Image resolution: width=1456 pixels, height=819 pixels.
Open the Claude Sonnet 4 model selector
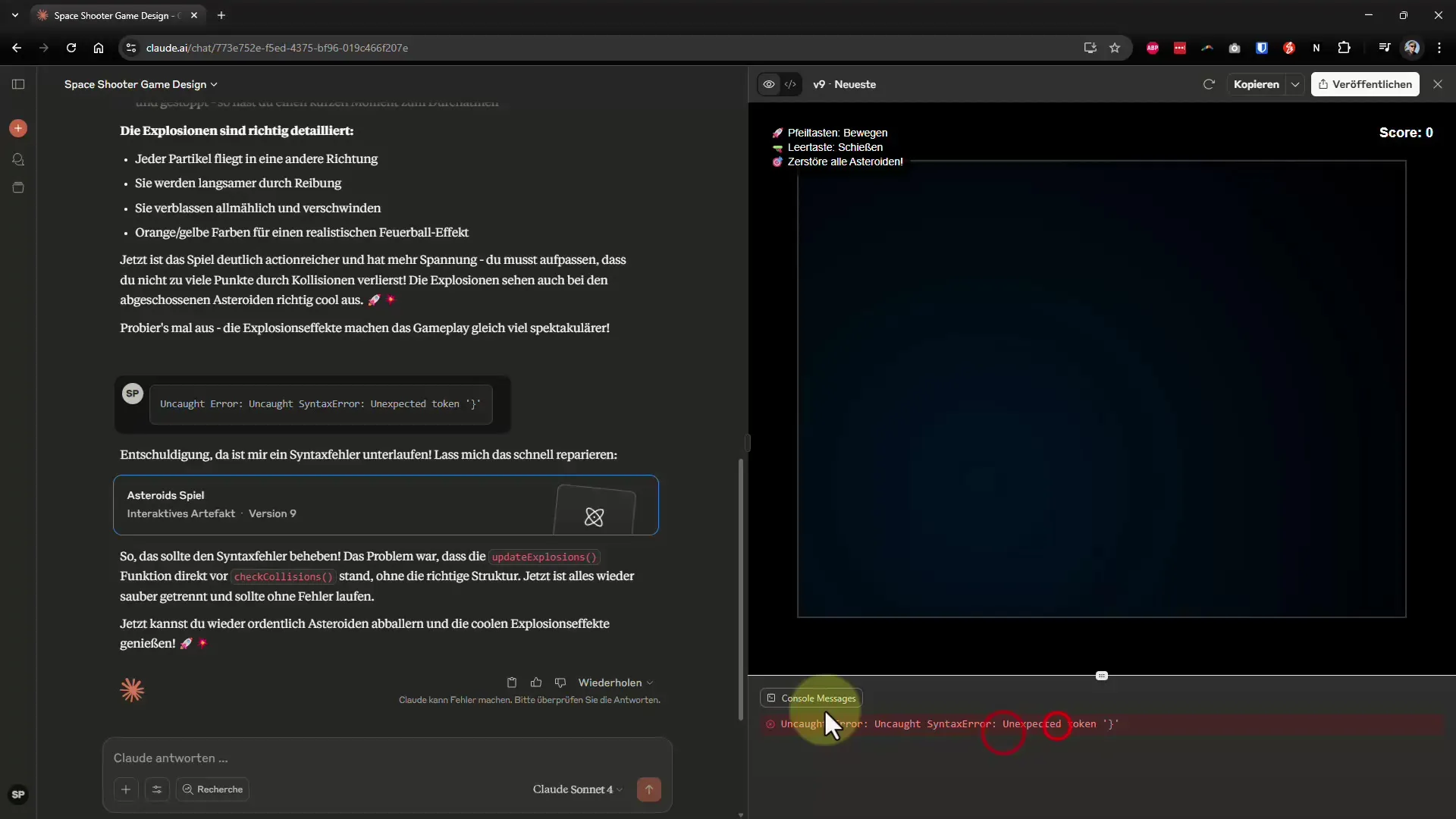pyautogui.click(x=578, y=789)
